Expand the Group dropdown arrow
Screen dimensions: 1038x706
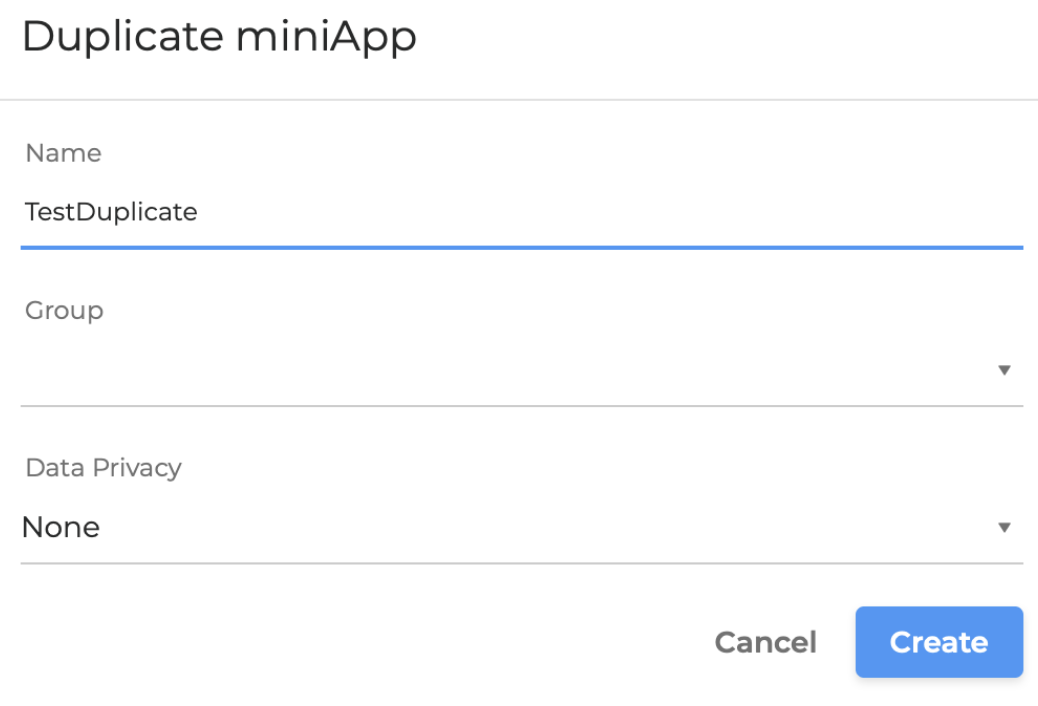(x=1005, y=370)
